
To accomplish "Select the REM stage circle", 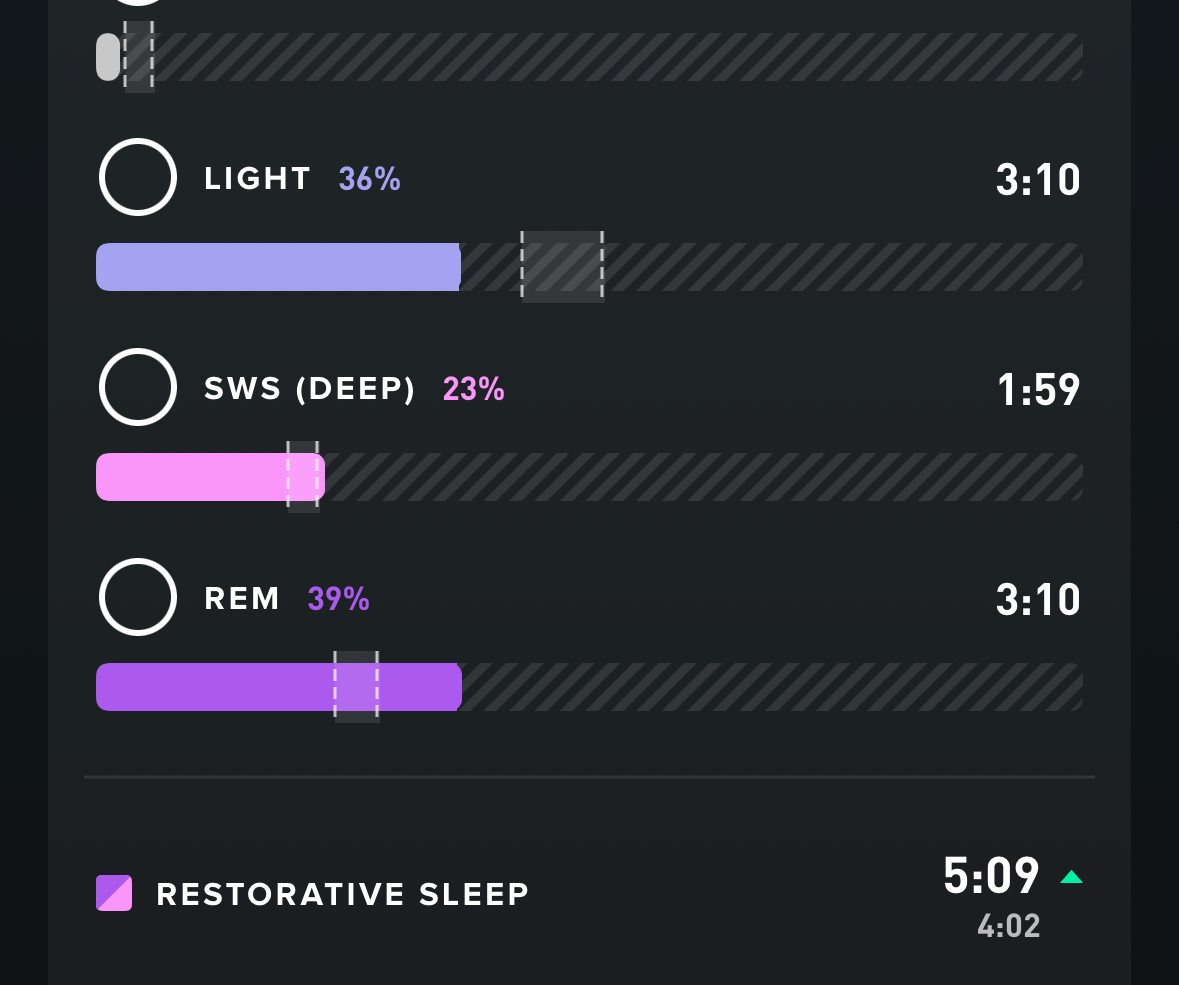I will pyautogui.click(x=138, y=597).
